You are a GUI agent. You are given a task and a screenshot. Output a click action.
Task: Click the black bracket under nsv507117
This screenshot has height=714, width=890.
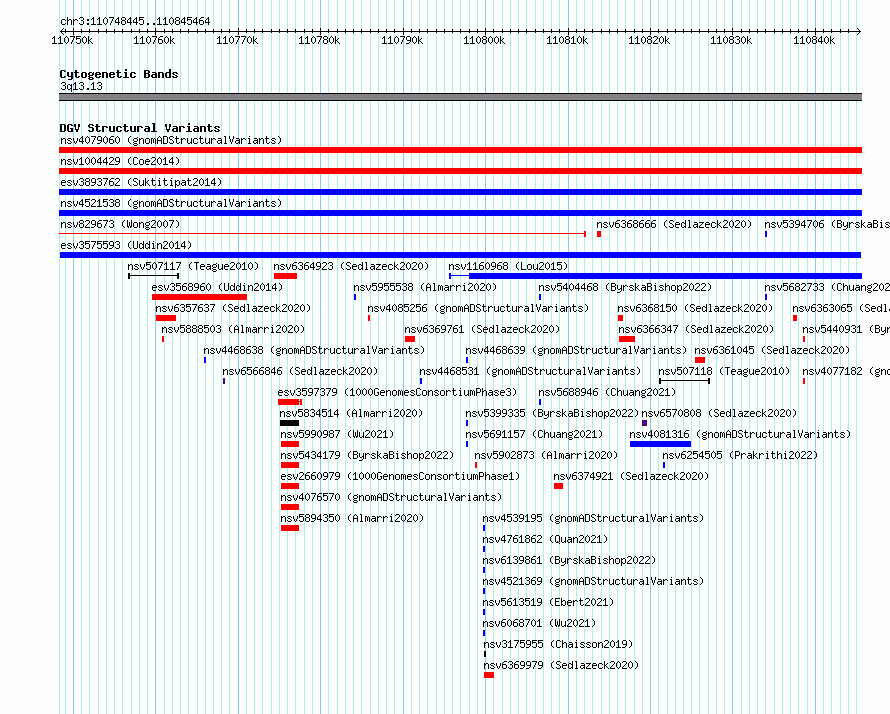(x=154, y=276)
